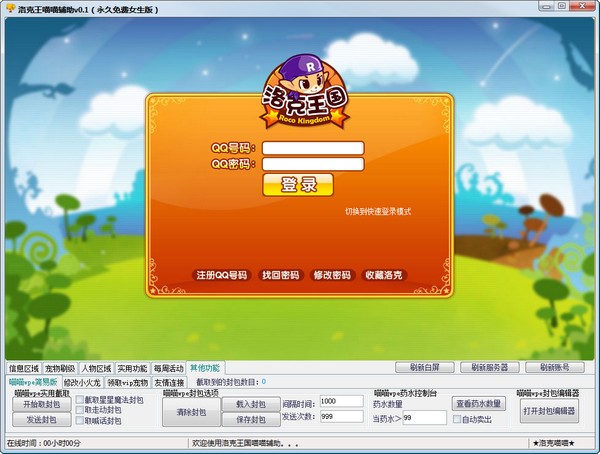This screenshot has height=454, width=600.
Task: Go to the 实用功能 tab
Action: tap(132, 369)
